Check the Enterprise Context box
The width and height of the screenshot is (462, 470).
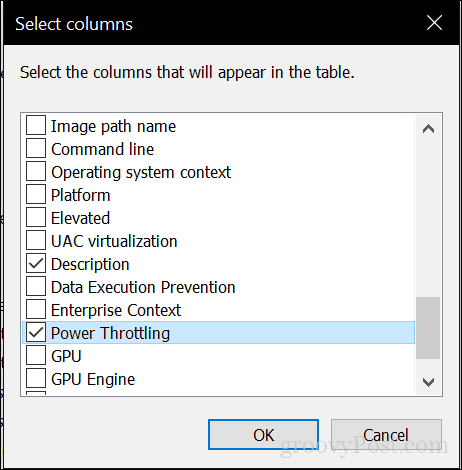(x=36, y=309)
